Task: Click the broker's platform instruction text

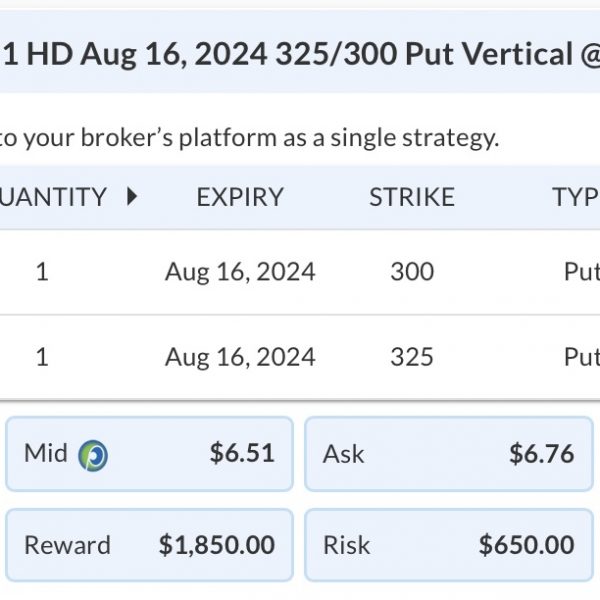Action: coord(249,137)
